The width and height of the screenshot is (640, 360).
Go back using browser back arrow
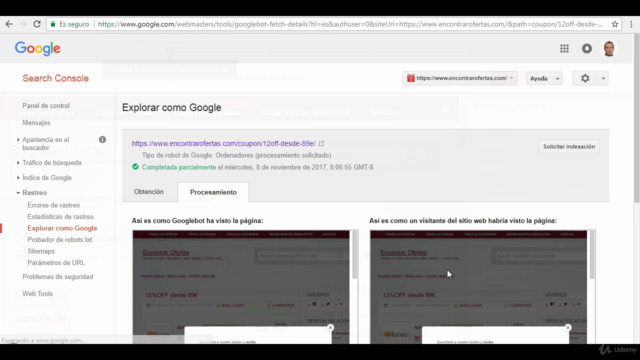coord(9,24)
